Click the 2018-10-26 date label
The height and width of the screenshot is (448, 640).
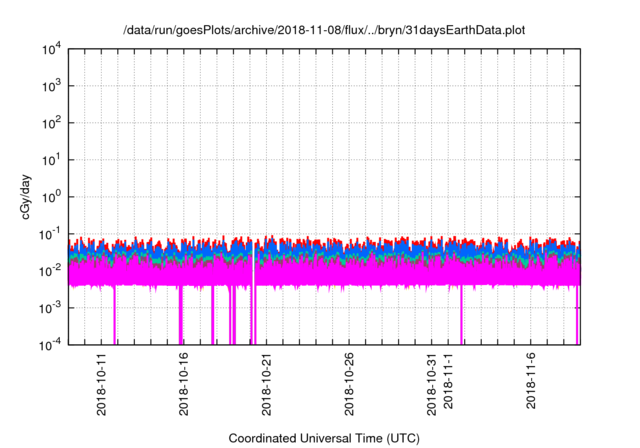click(x=349, y=385)
